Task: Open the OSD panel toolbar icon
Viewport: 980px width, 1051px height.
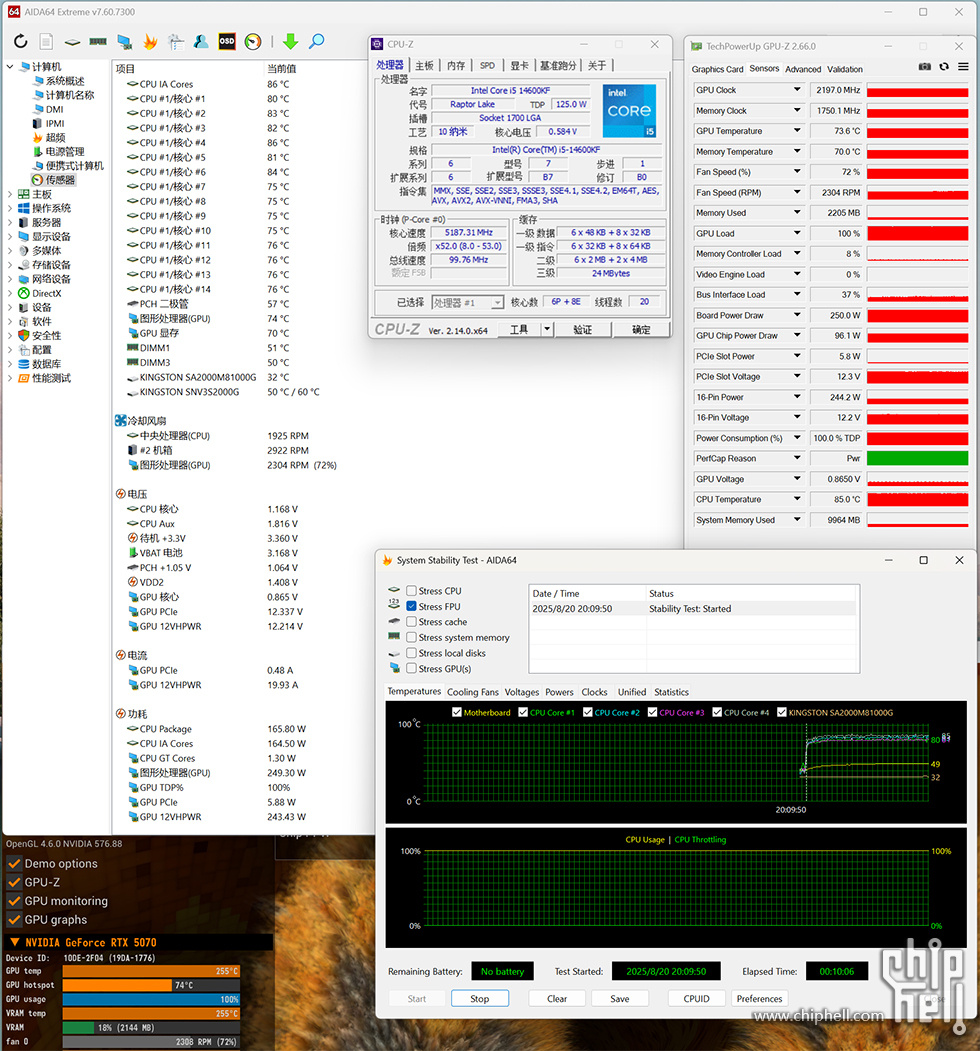Action: (x=227, y=42)
